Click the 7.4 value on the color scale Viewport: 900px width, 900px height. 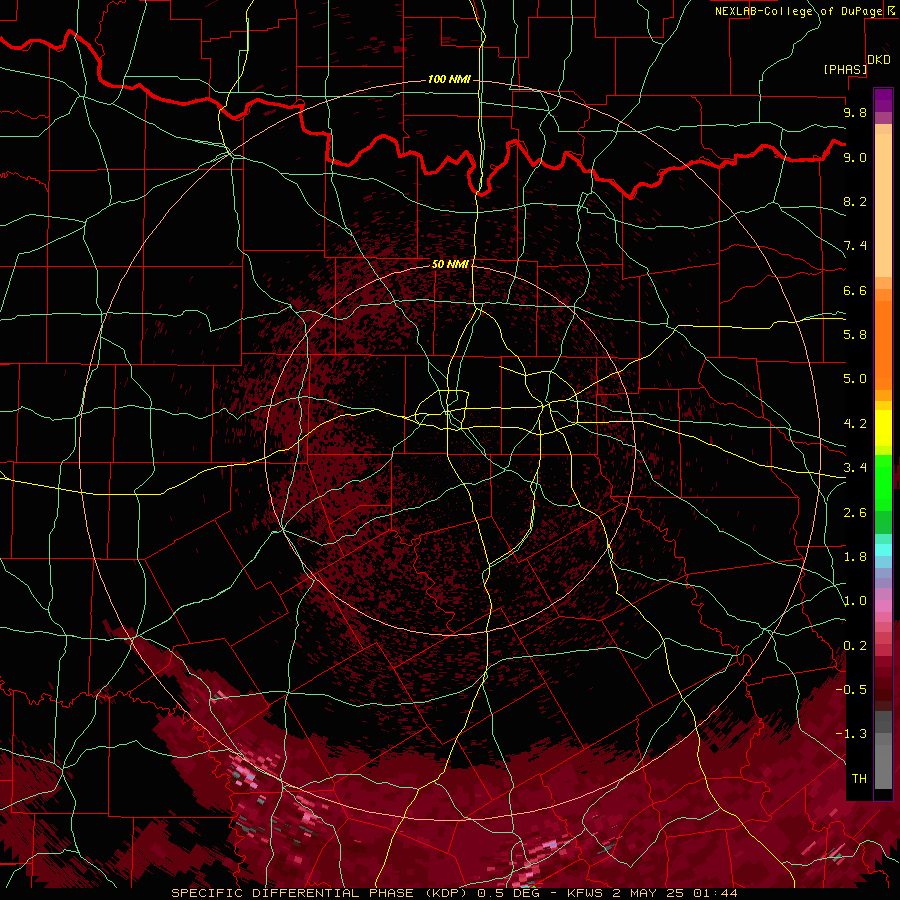(x=855, y=246)
